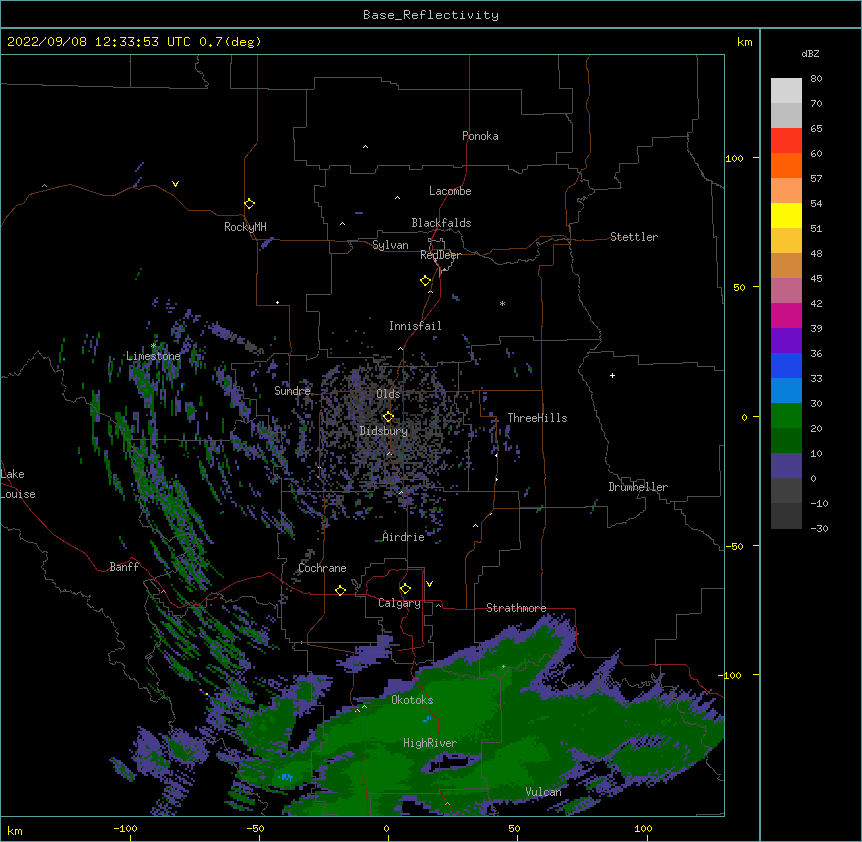
Task: Click the Vulcan label
Action: (543, 792)
